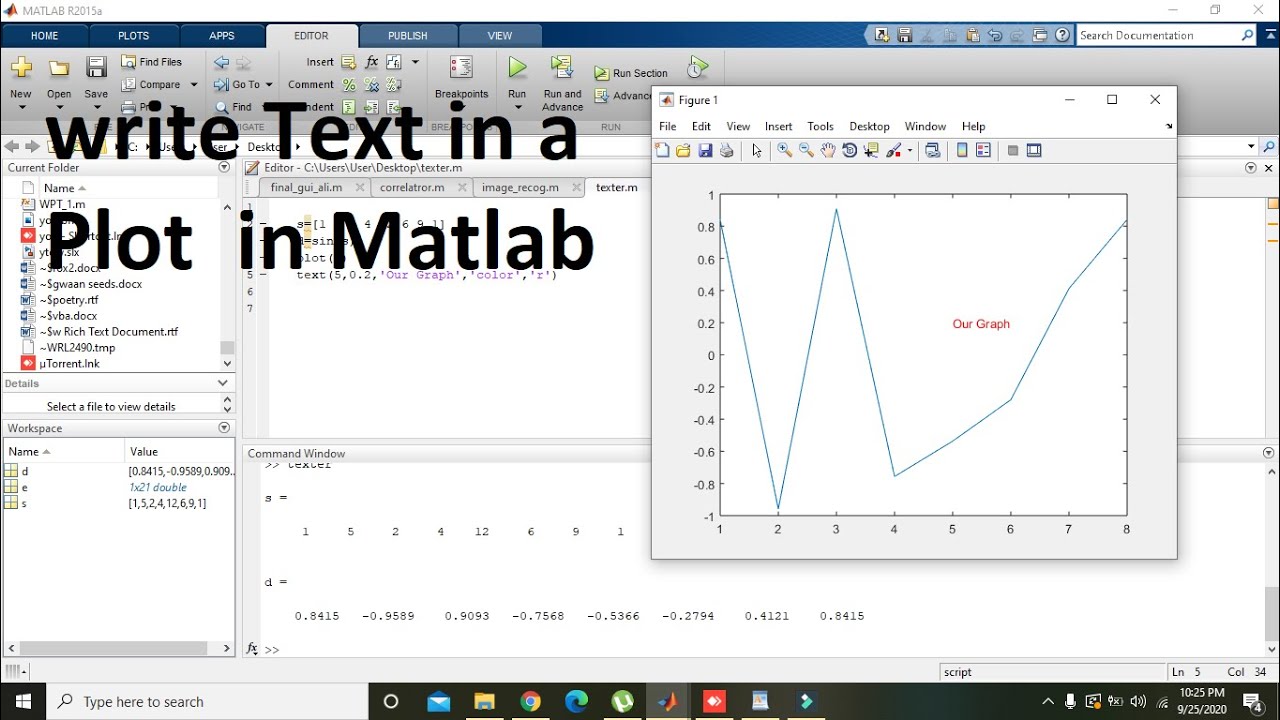Open the Go To dropdown
Screen dimensions: 1280x720
pyautogui.click(x=244, y=85)
